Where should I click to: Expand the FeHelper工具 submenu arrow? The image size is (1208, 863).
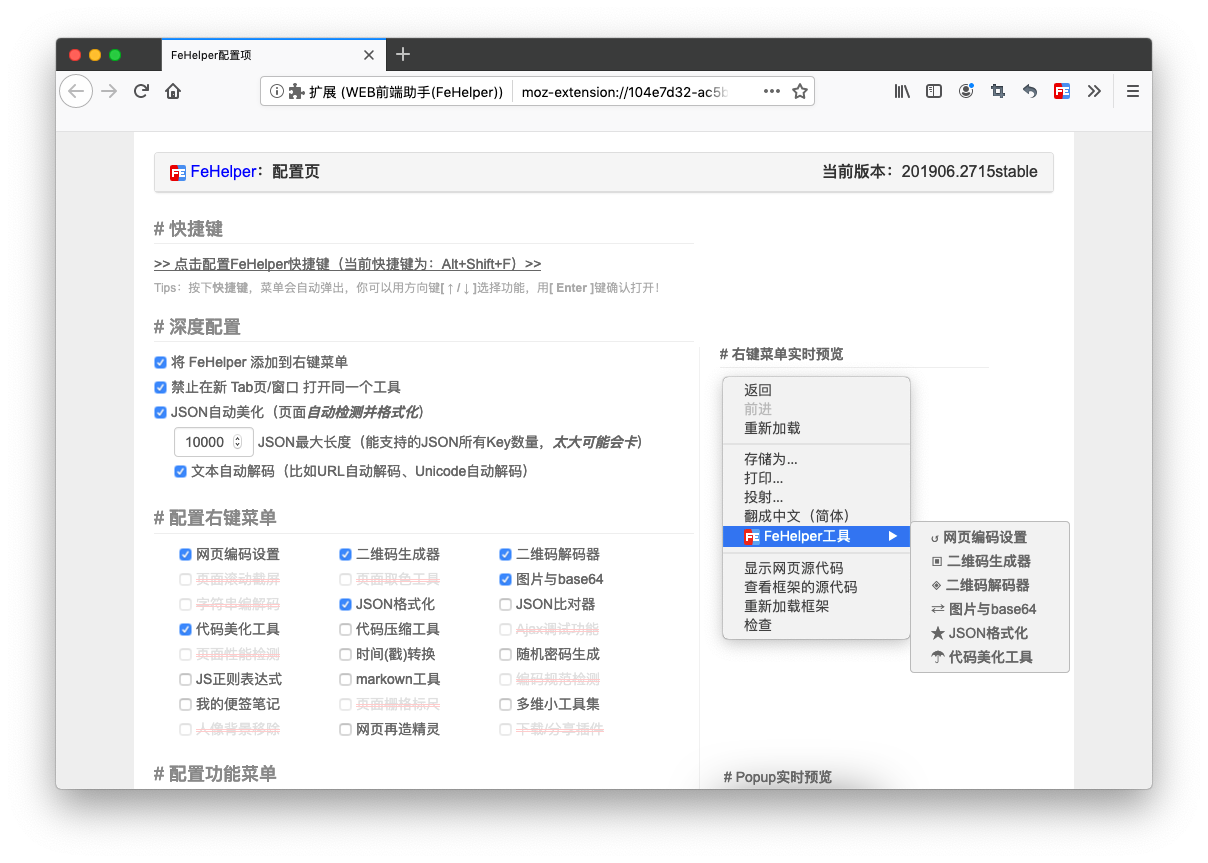[x=893, y=537]
